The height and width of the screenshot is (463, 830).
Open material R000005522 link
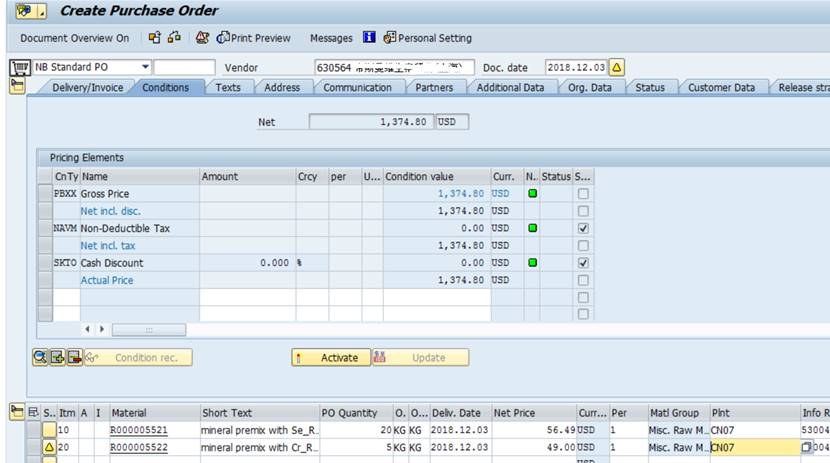[x=139, y=448]
